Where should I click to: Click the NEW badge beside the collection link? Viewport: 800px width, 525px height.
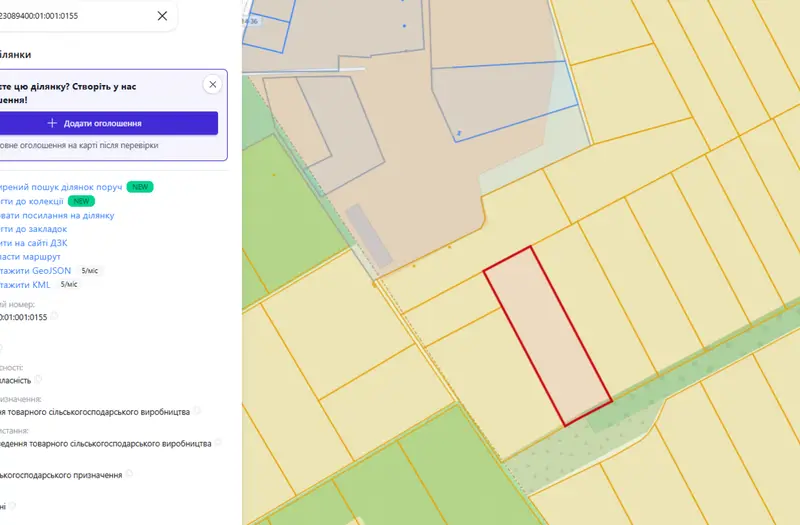(81, 202)
